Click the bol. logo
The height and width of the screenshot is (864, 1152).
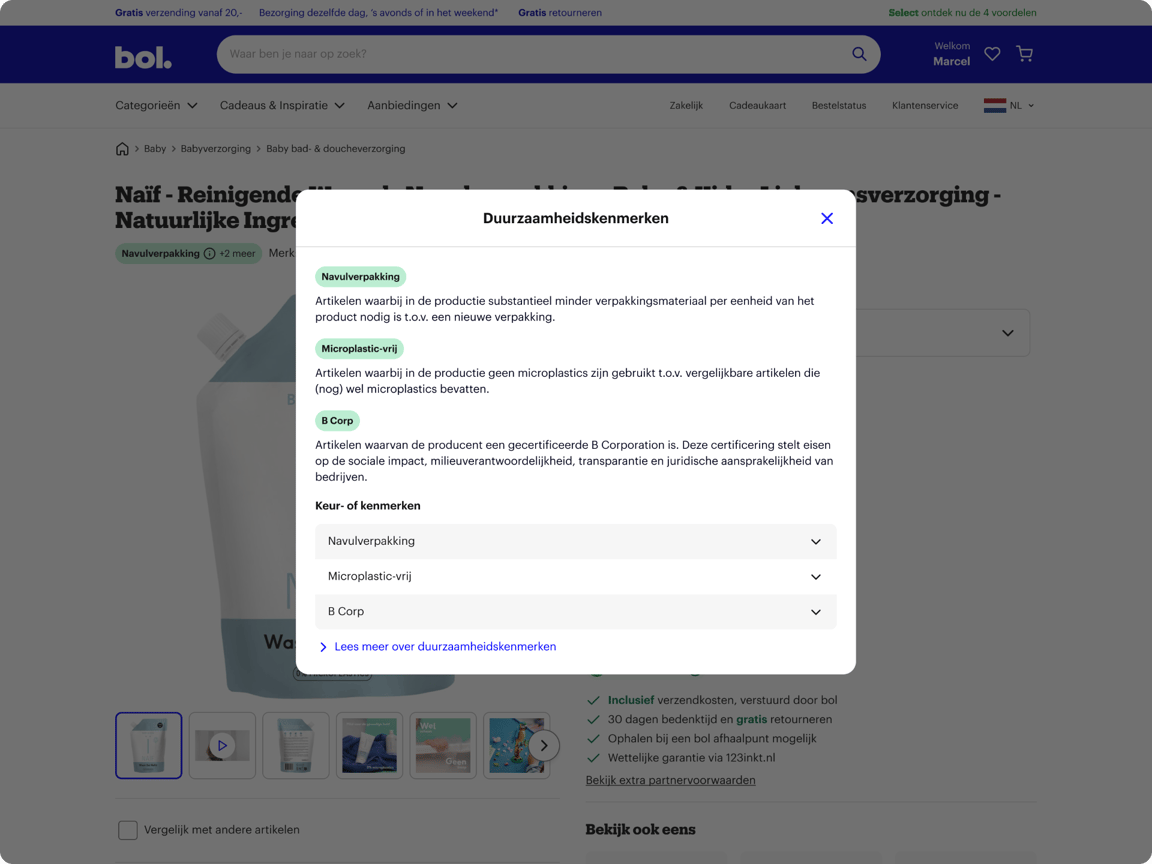pyautogui.click(x=143, y=57)
